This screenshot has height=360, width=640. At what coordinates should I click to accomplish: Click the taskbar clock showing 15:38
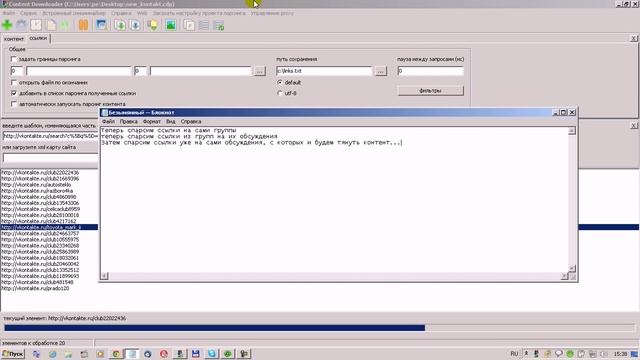click(620, 354)
